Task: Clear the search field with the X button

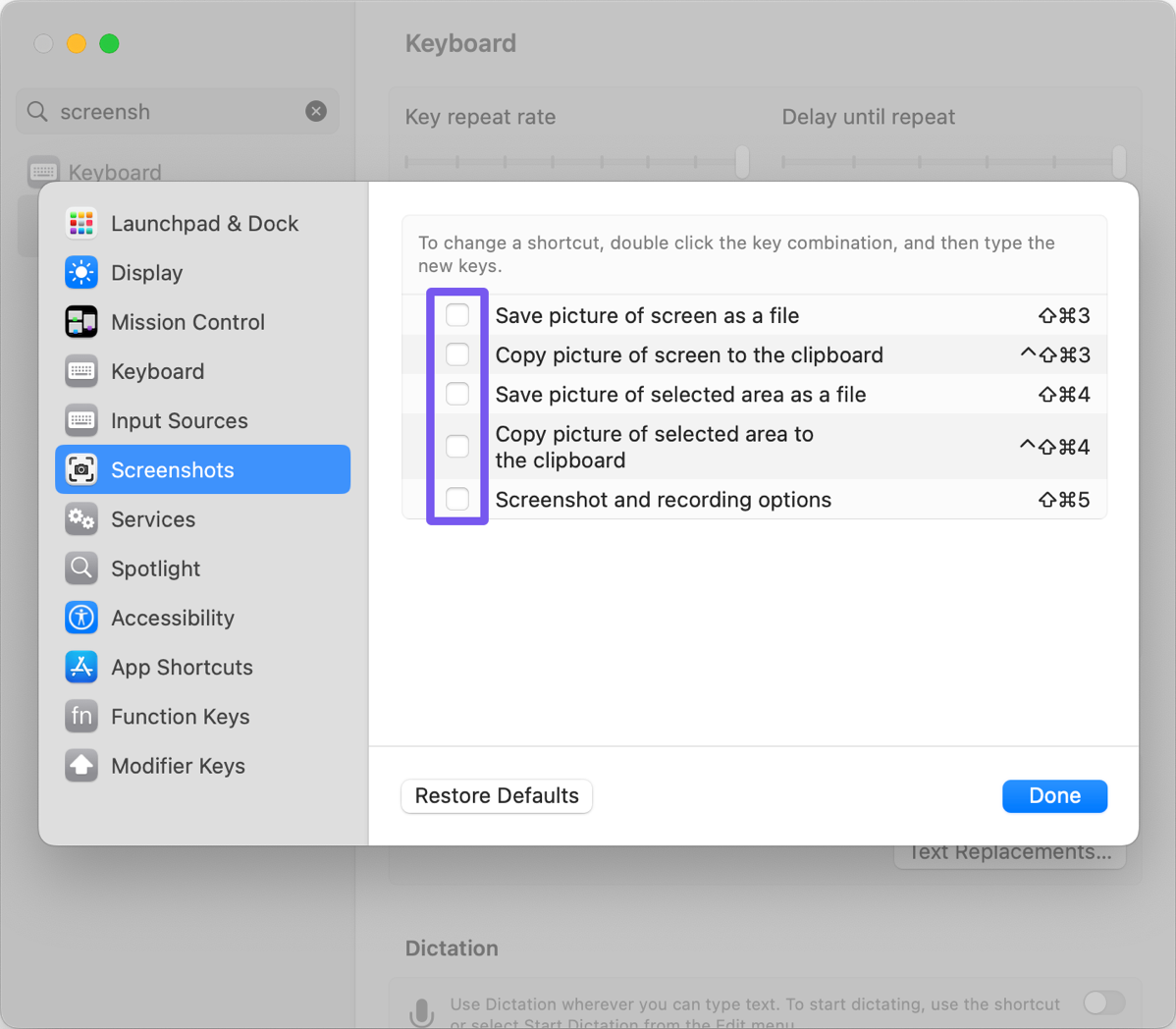Action: point(316,112)
